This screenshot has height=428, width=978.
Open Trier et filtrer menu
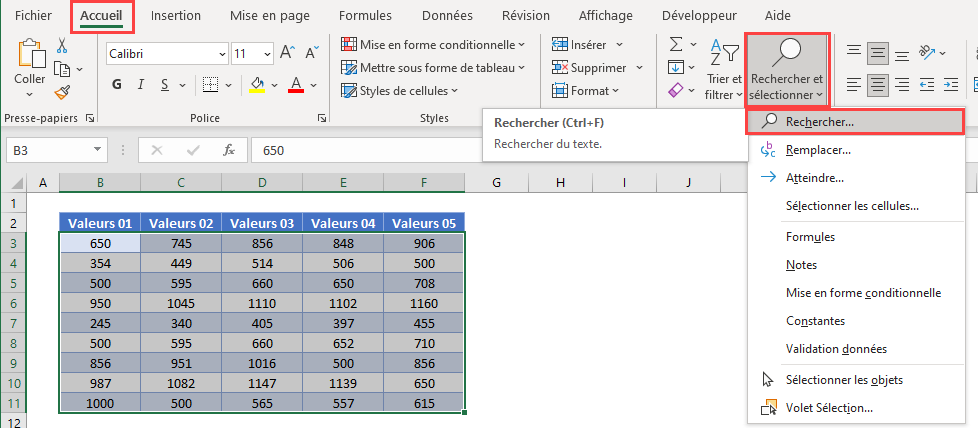click(724, 70)
